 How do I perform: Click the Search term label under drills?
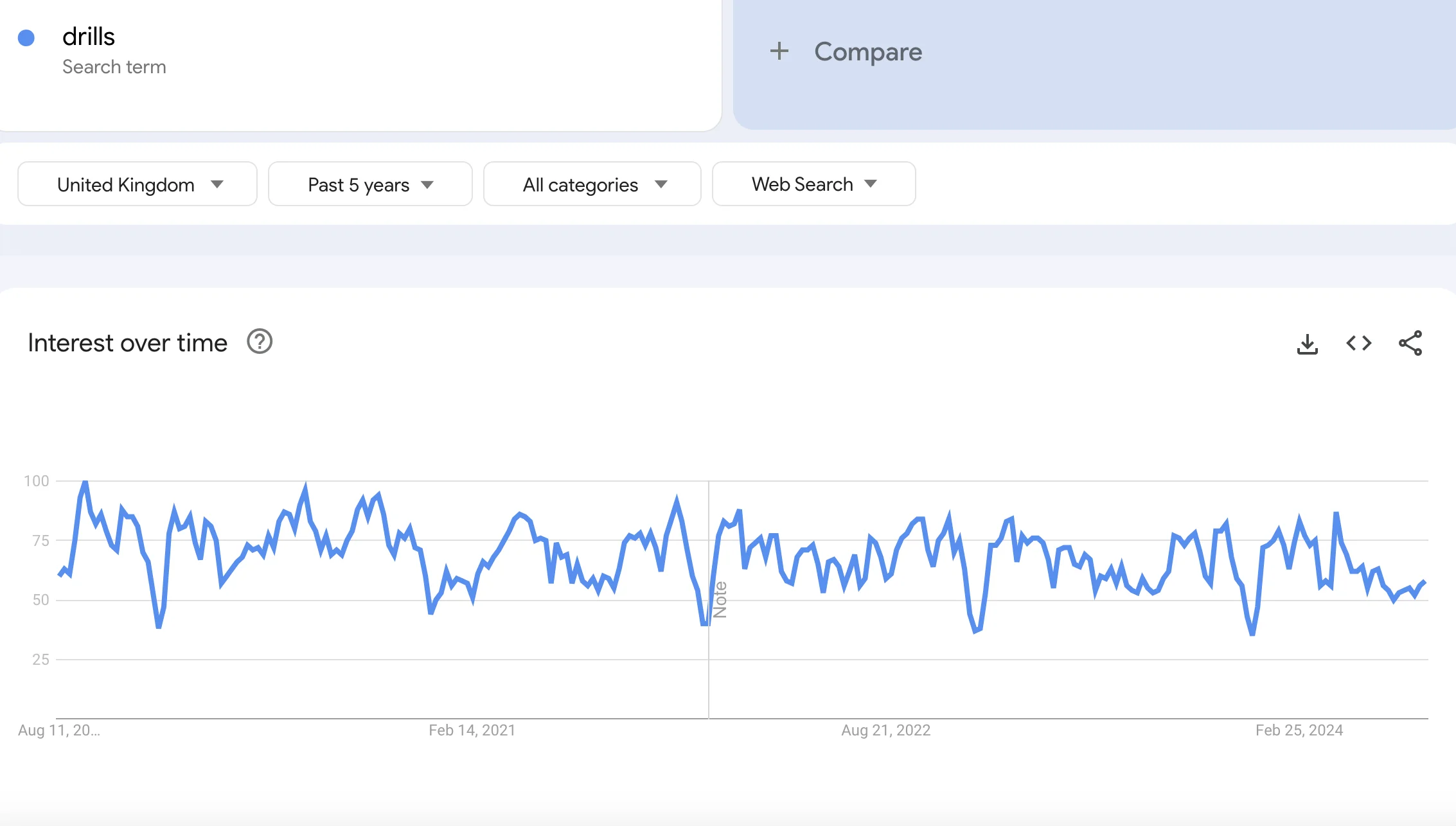pyautogui.click(x=114, y=67)
